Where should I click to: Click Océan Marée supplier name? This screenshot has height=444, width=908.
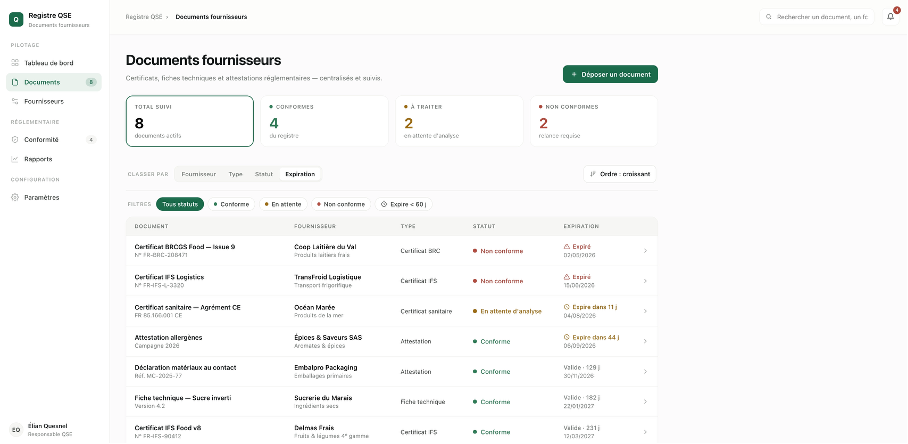tap(314, 307)
